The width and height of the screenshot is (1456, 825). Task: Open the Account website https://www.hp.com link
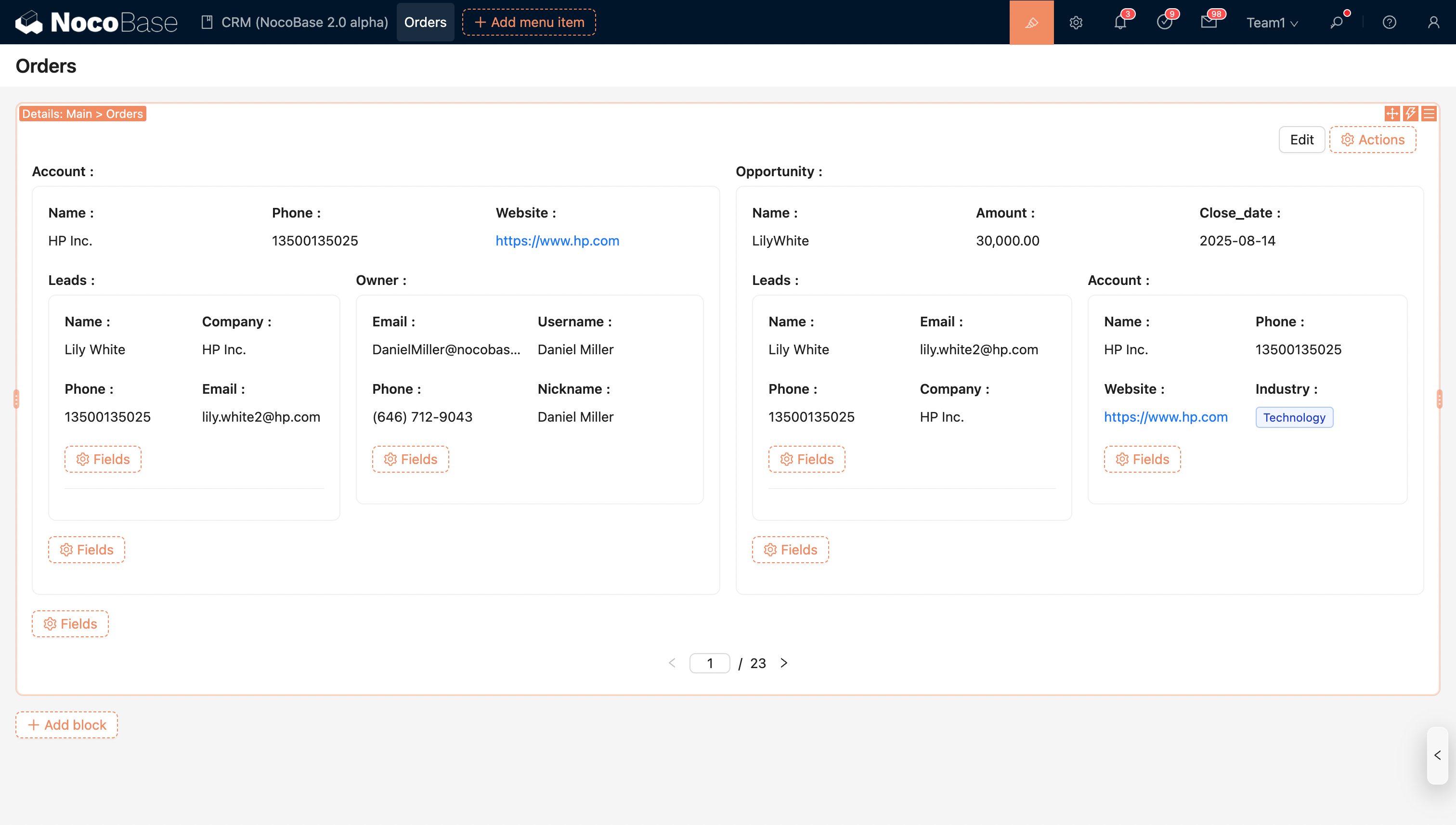557,241
